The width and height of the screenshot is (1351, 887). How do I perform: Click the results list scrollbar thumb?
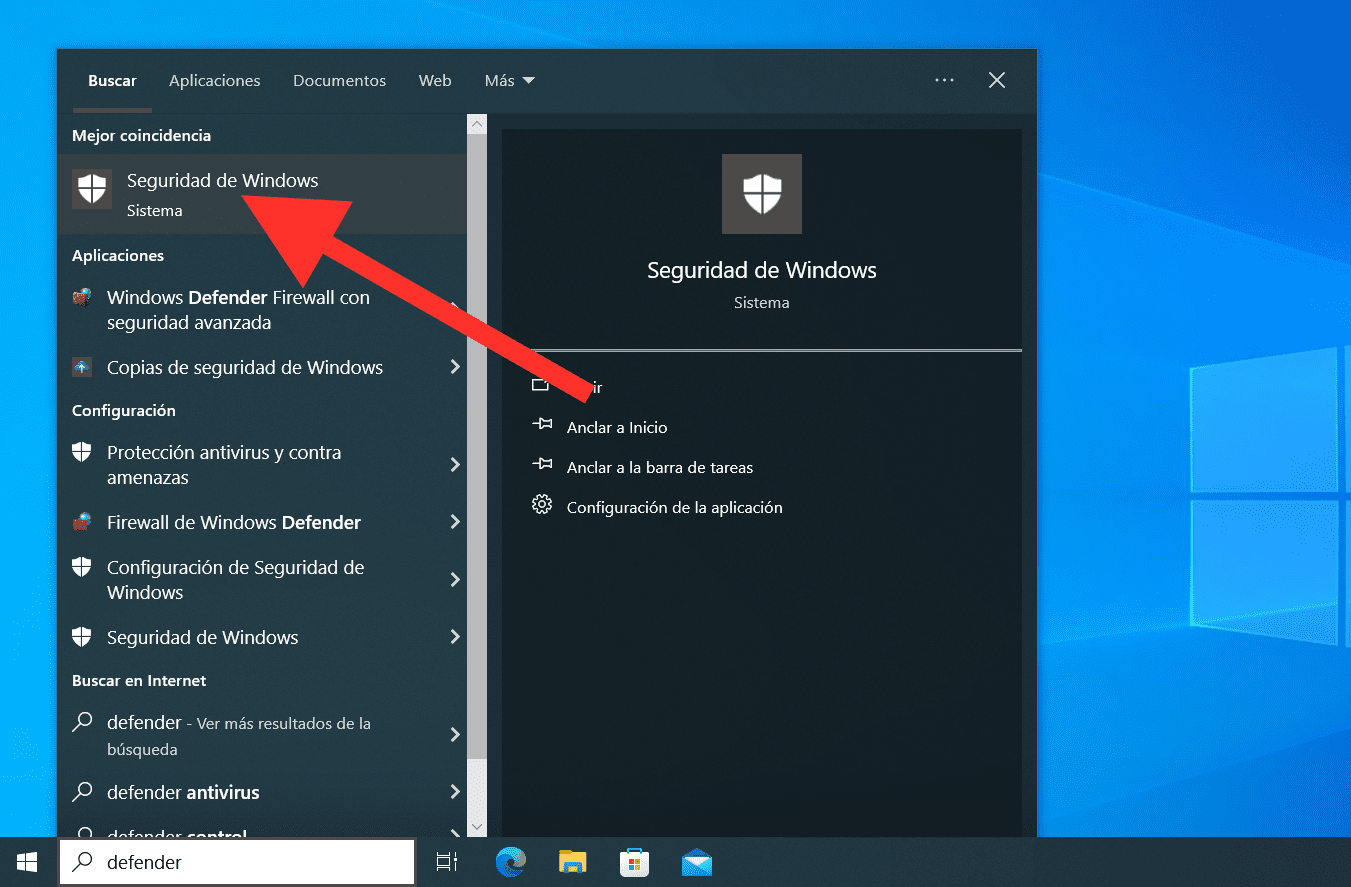[x=477, y=448]
